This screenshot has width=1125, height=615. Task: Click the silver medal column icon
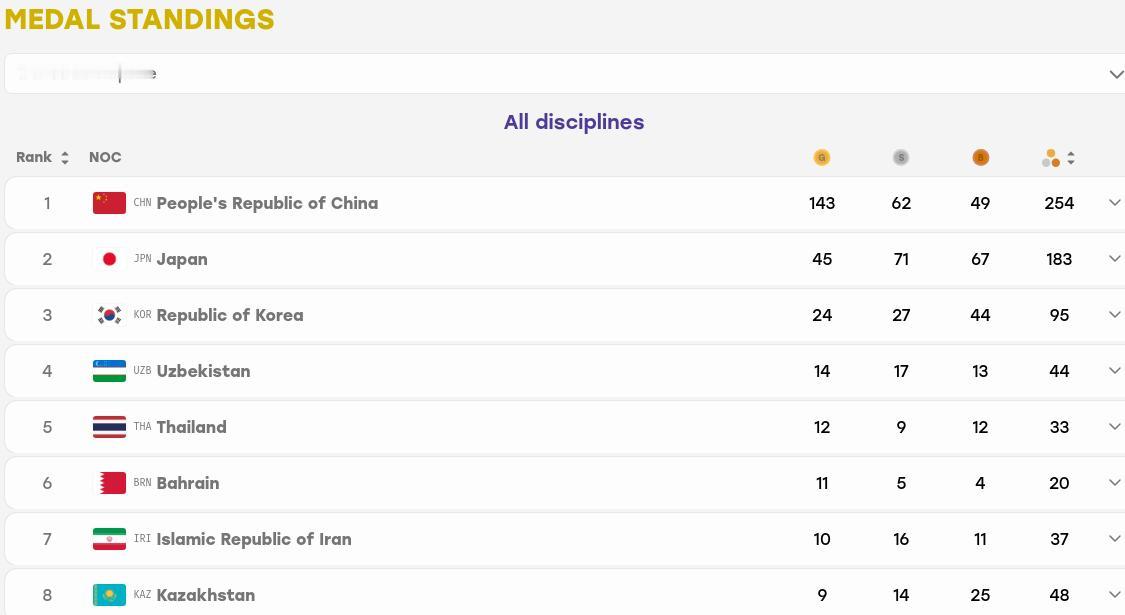click(x=900, y=157)
